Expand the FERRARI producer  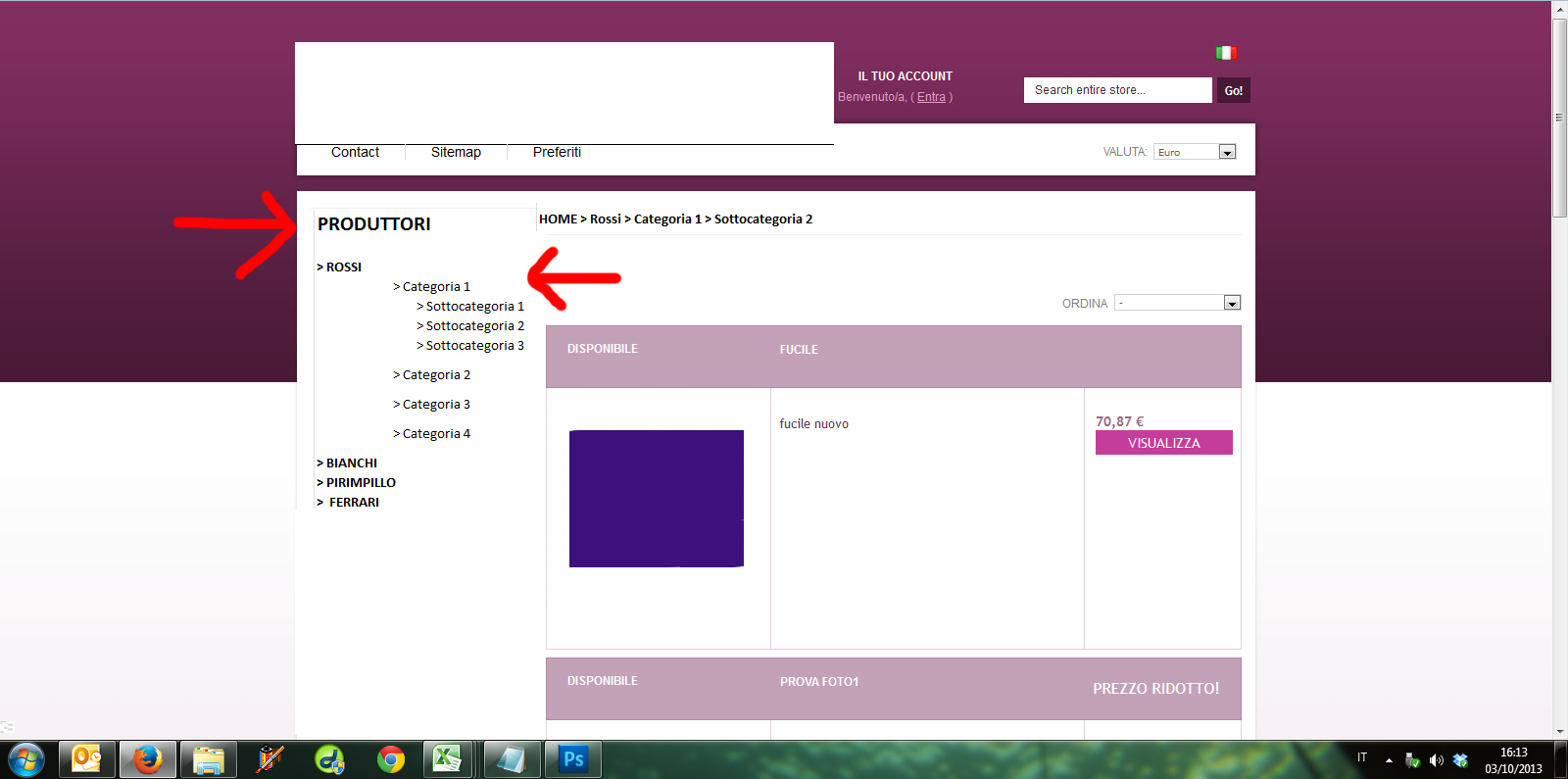point(348,502)
